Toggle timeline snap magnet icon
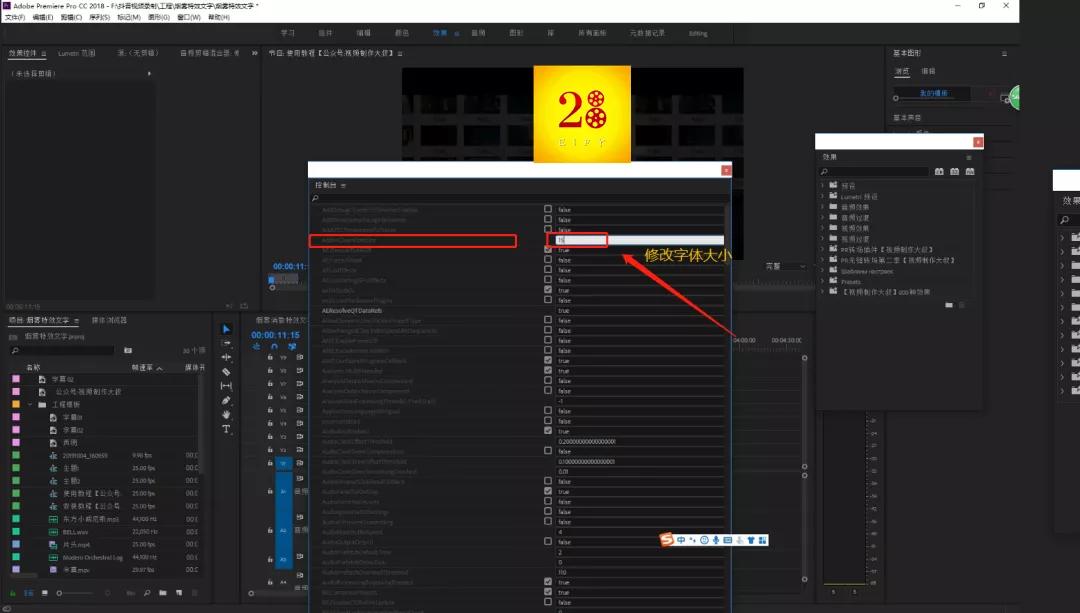This screenshot has width=1080, height=613. [274, 346]
